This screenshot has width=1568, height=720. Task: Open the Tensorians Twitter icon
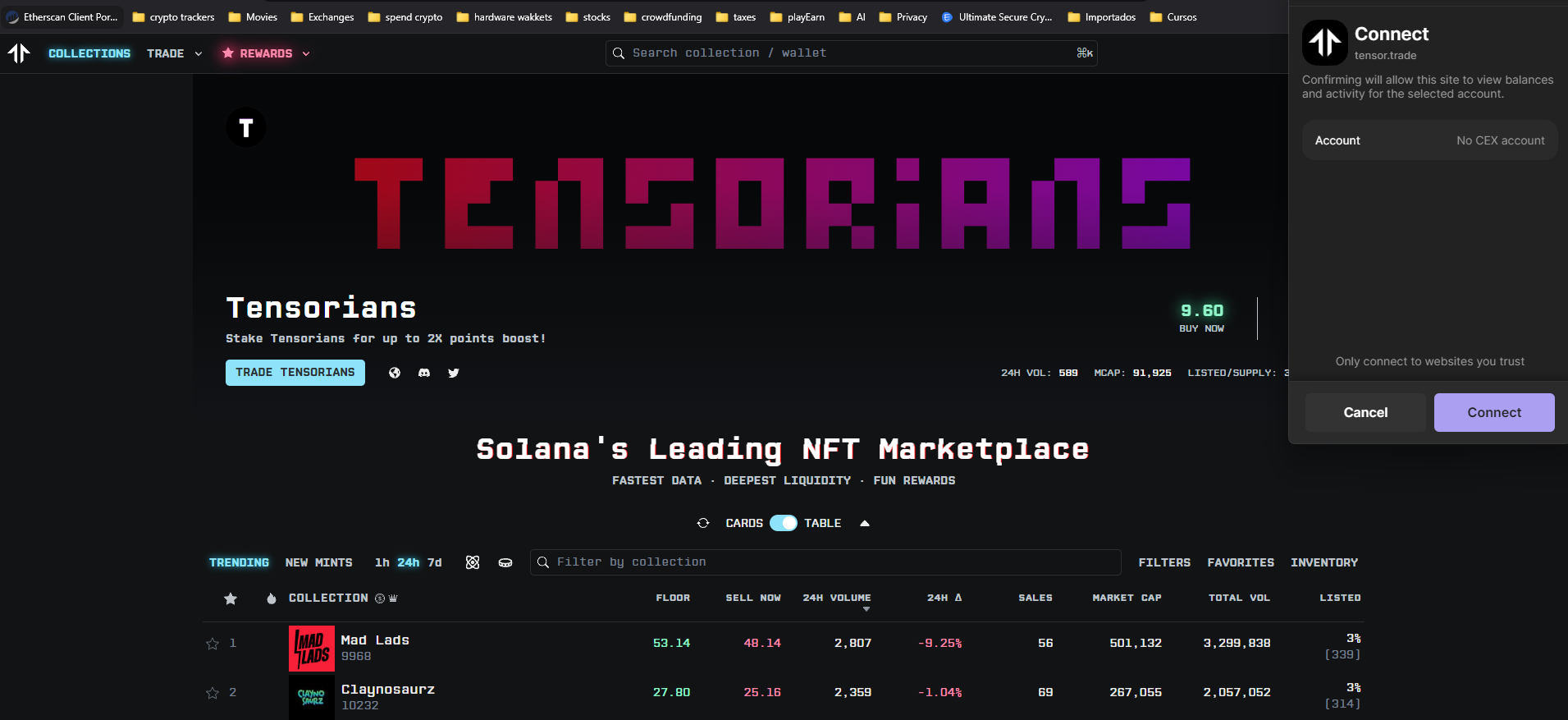click(454, 373)
